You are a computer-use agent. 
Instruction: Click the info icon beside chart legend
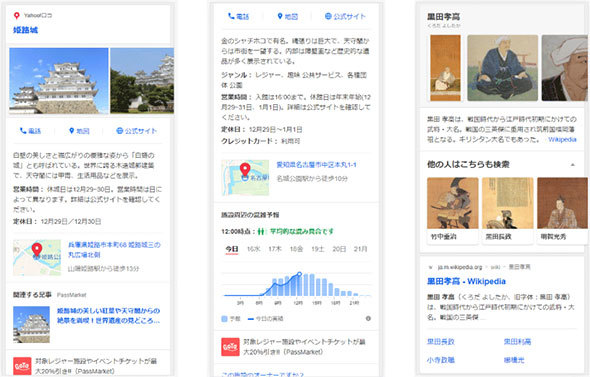pyautogui.click(x=368, y=318)
